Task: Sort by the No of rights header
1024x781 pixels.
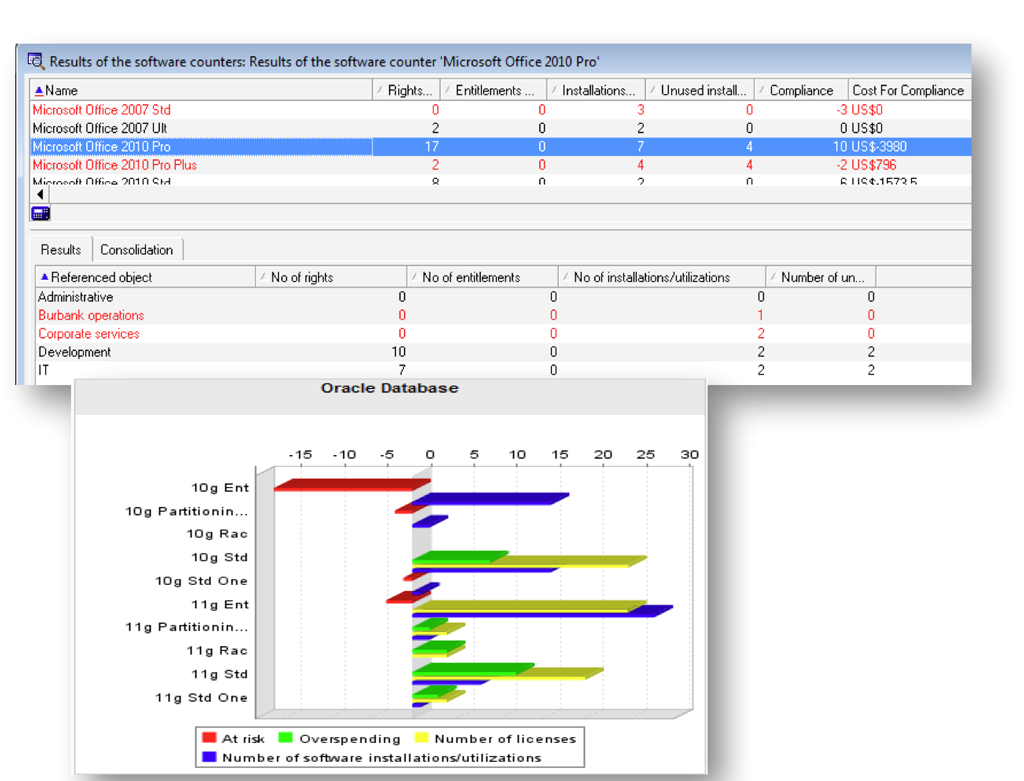Action: pyautogui.click(x=331, y=277)
